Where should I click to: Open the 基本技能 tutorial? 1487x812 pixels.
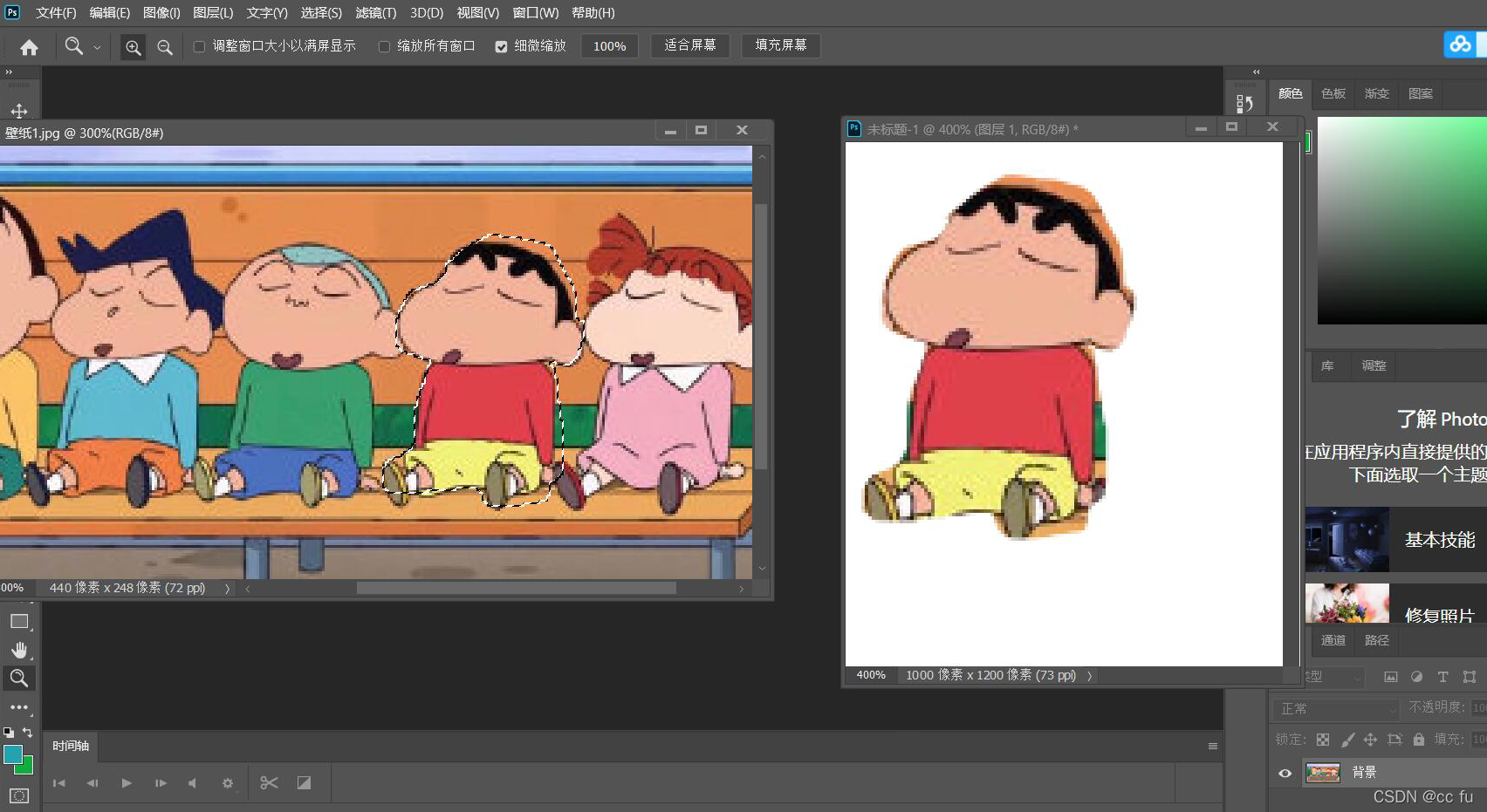tap(1396, 540)
